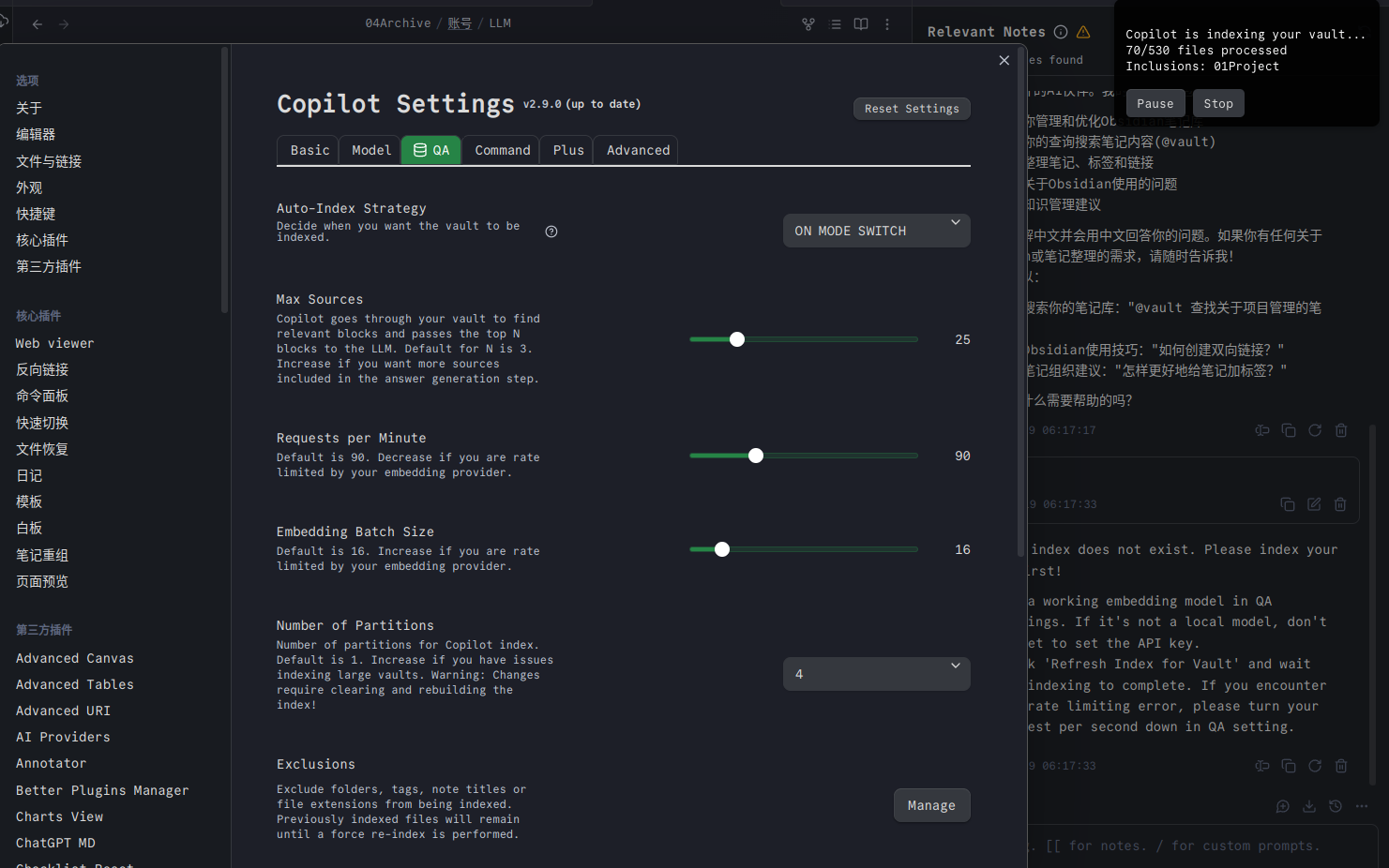
Task: Open AI Providers in the plugin sidebar
Action: [x=63, y=737]
